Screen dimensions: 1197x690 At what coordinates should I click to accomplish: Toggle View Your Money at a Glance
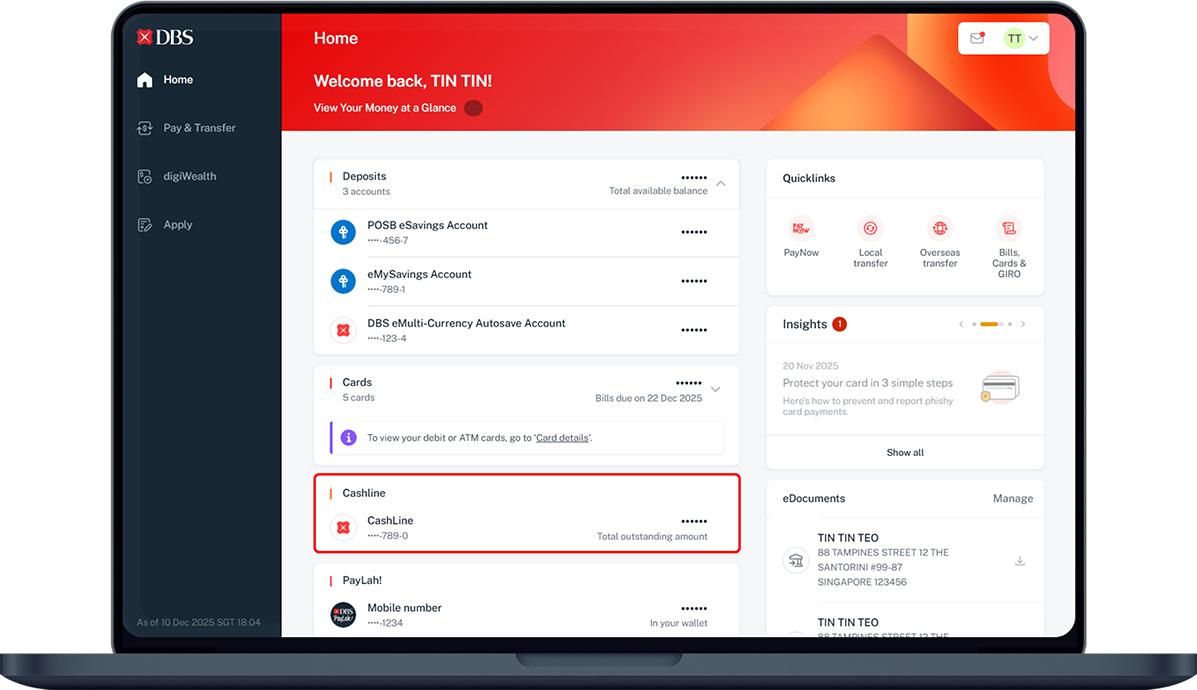(x=473, y=108)
